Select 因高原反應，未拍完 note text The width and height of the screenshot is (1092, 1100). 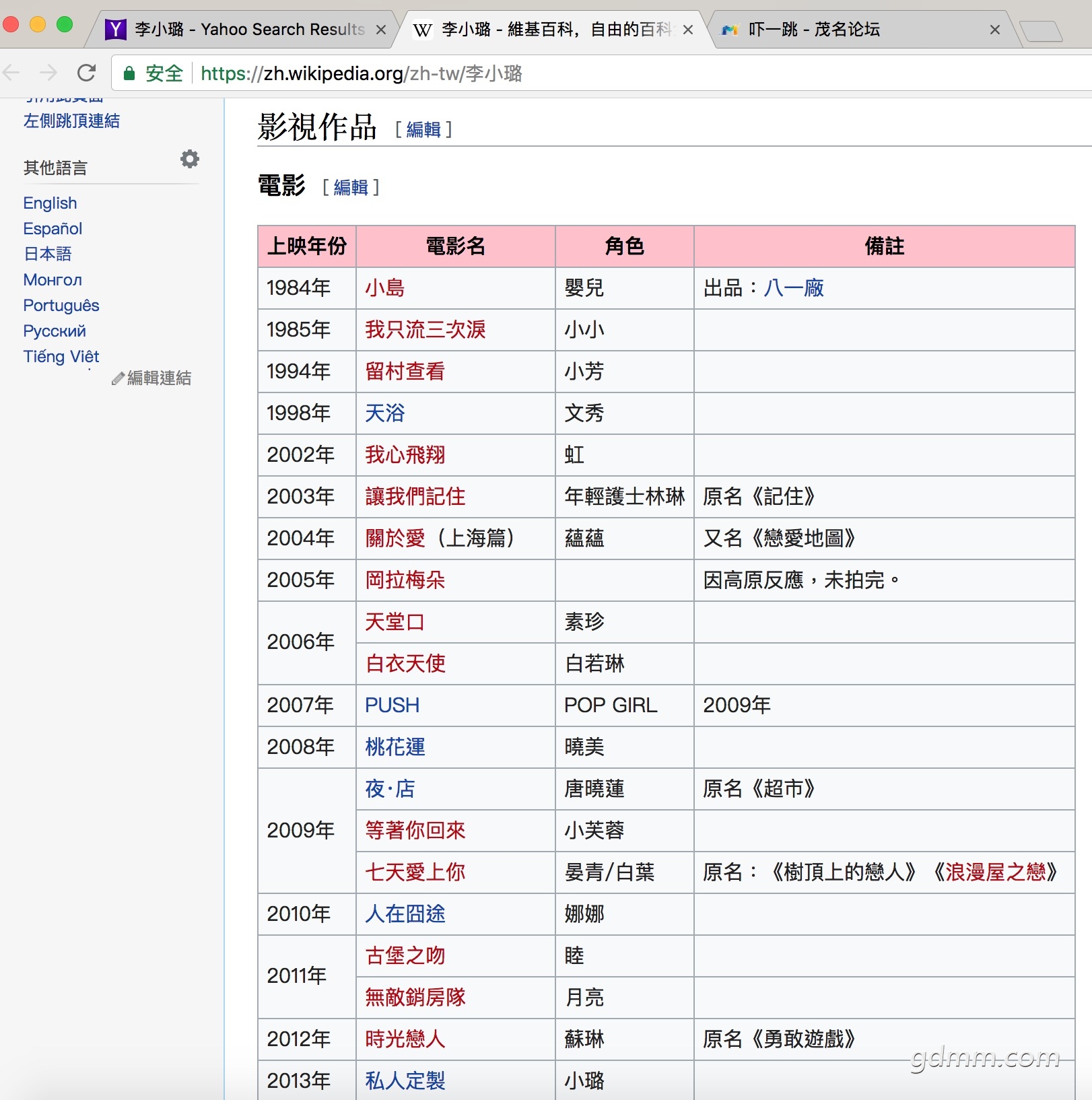click(801, 580)
